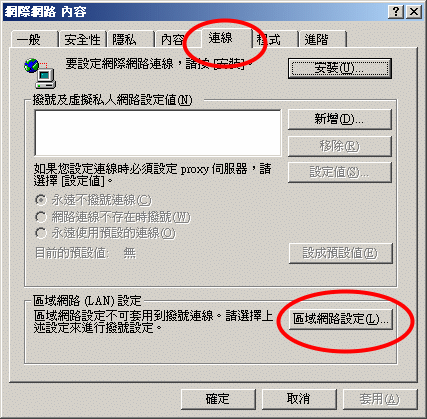
Task: Switch to the 一般 tab
Action: coord(34,40)
